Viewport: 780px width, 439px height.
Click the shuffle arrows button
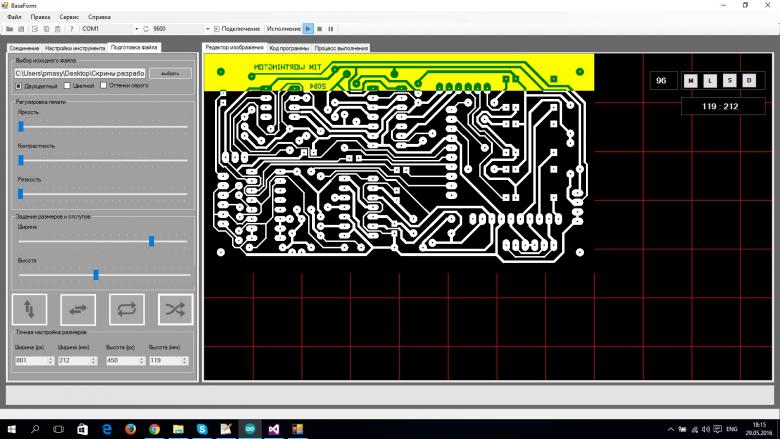[x=175, y=309]
